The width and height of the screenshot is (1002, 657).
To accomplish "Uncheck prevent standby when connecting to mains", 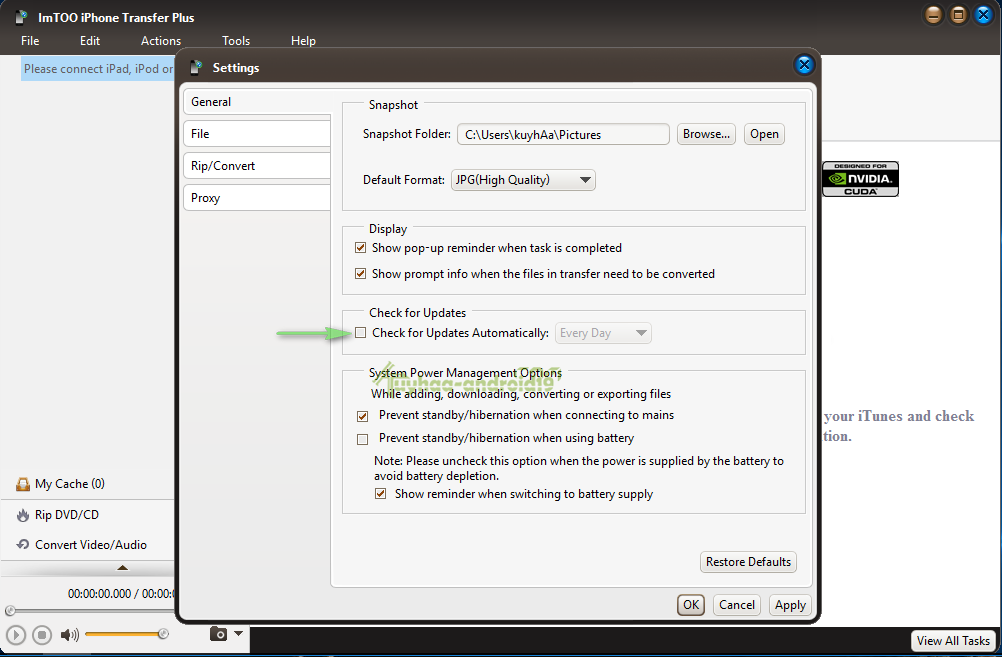I will coord(362,416).
